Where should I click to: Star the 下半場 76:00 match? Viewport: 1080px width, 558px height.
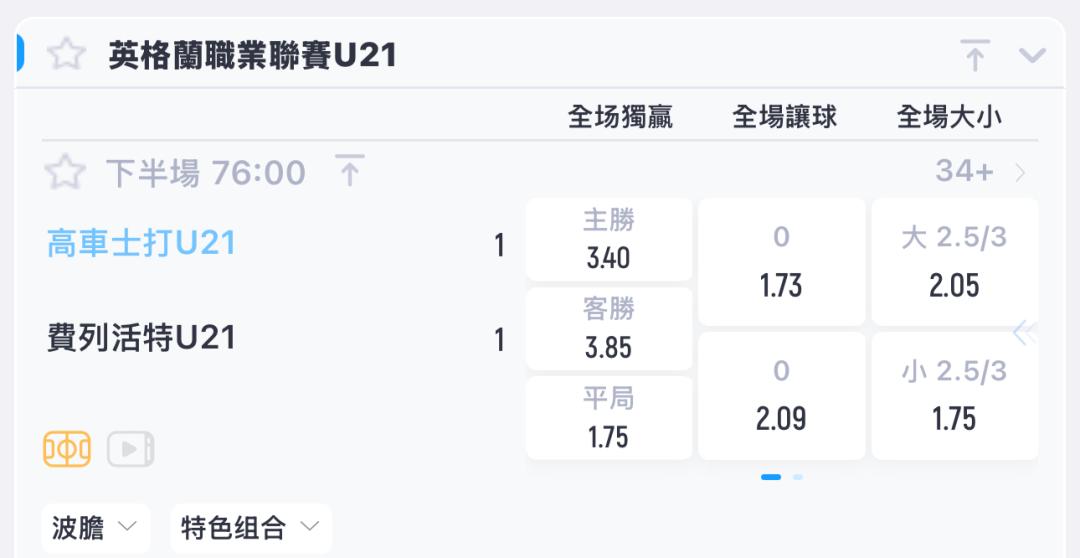point(65,172)
